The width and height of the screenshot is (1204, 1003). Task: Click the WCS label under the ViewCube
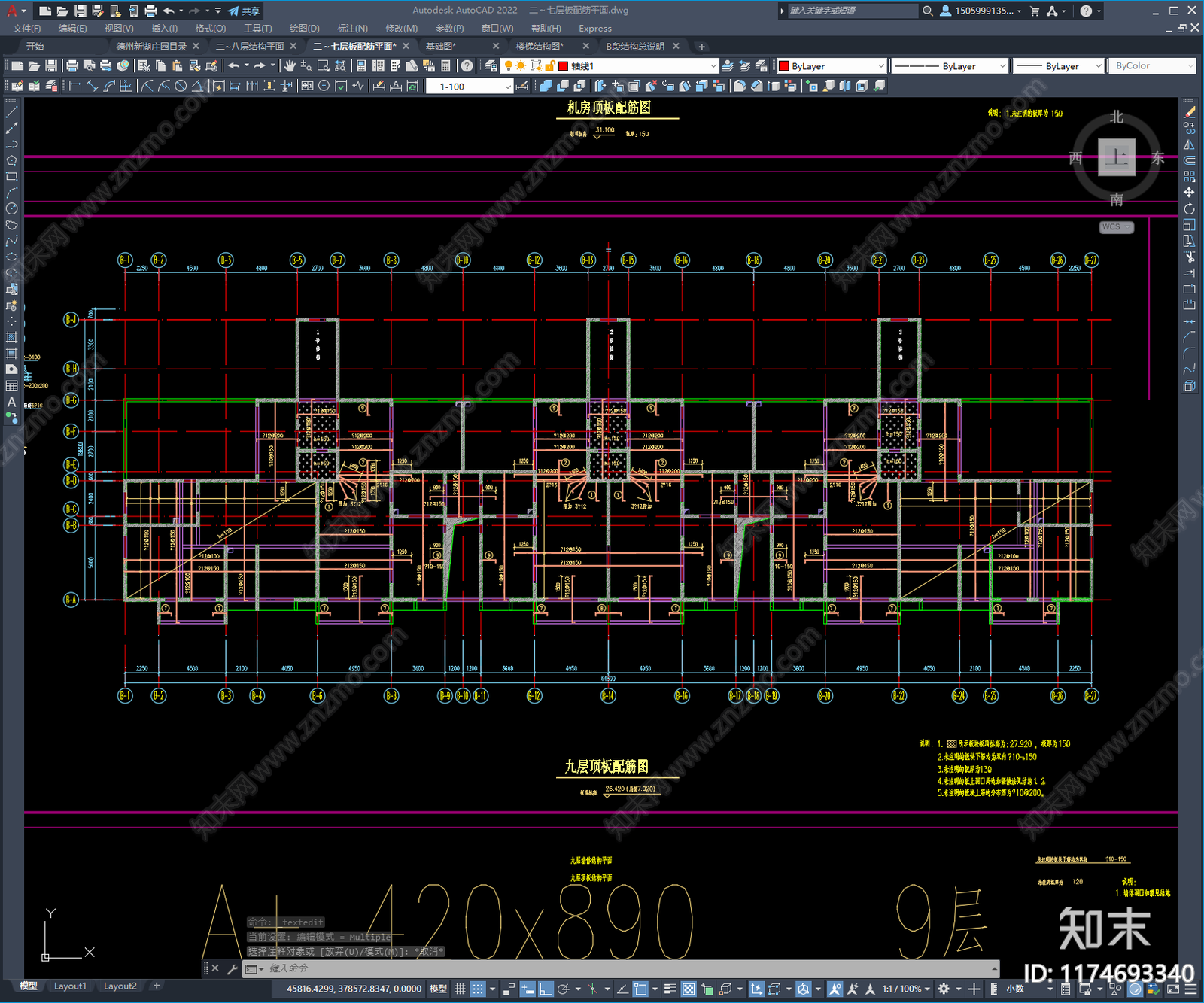coord(1115,227)
